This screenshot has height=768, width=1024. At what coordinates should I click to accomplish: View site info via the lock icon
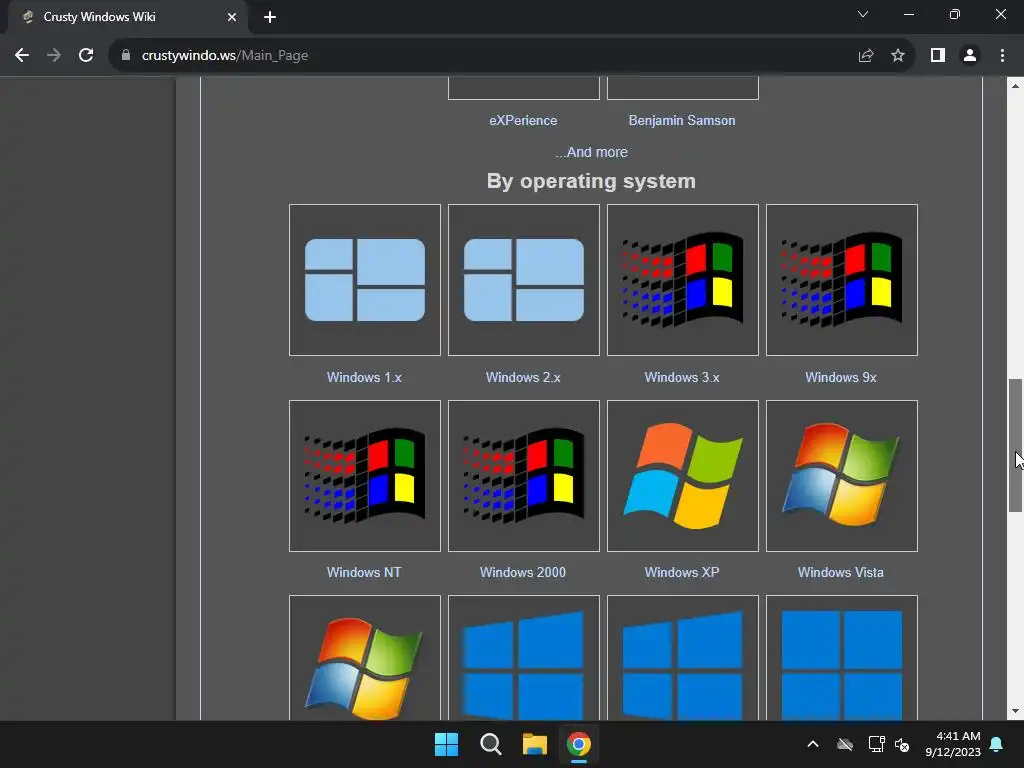[x=126, y=56]
